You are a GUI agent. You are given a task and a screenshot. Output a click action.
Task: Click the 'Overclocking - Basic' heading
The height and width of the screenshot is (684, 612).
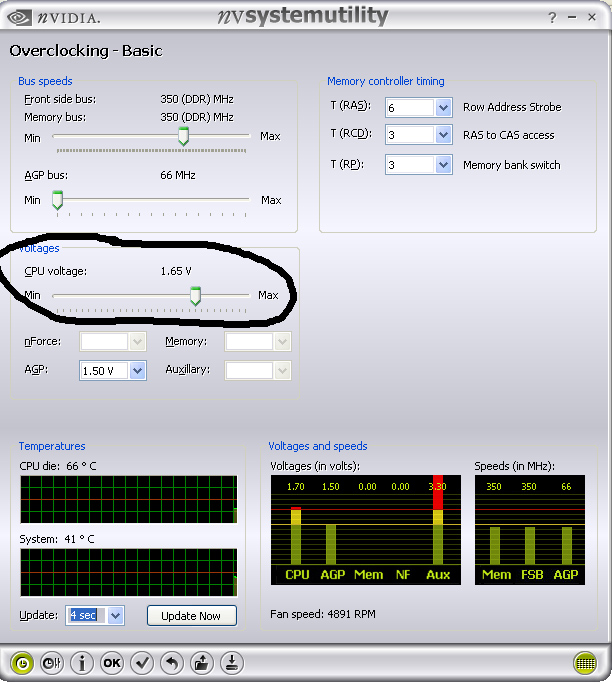86,51
